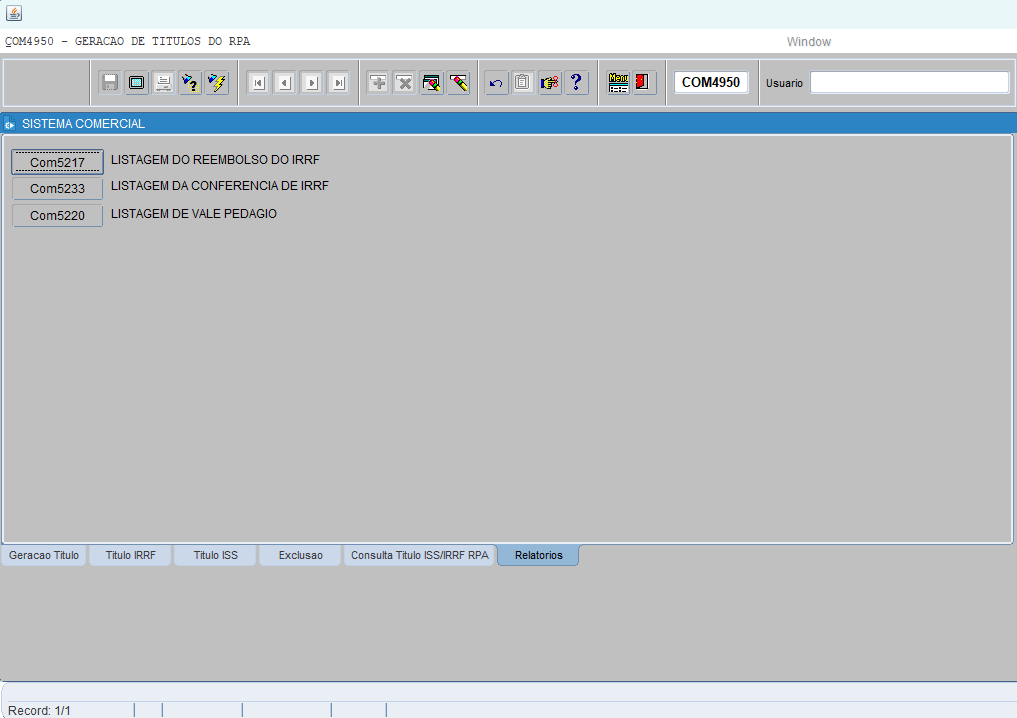Click the Execute Query lightning icon

coord(217,83)
